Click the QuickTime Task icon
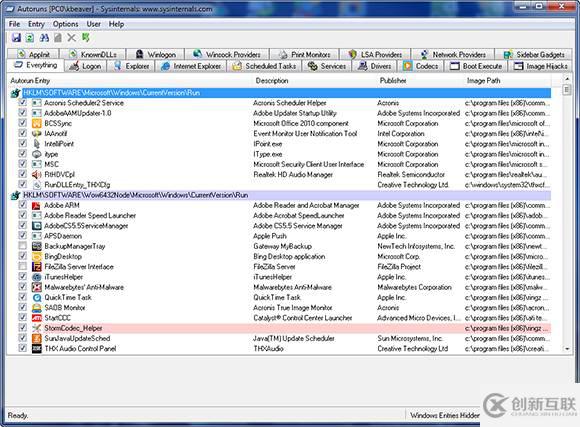The width and height of the screenshot is (580, 427). [x=37, y=297]
